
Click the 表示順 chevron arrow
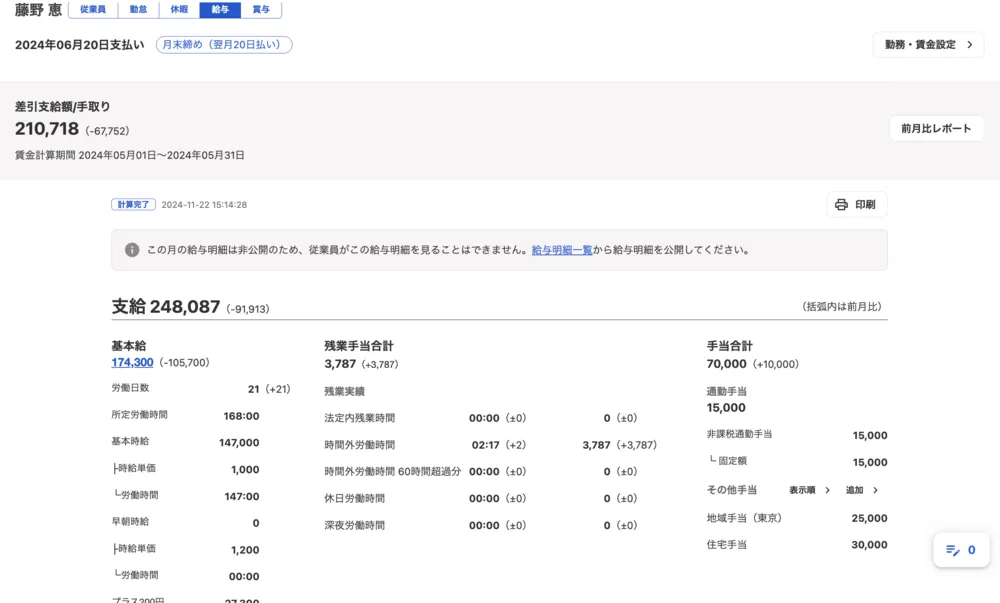(x=827, y=490)
